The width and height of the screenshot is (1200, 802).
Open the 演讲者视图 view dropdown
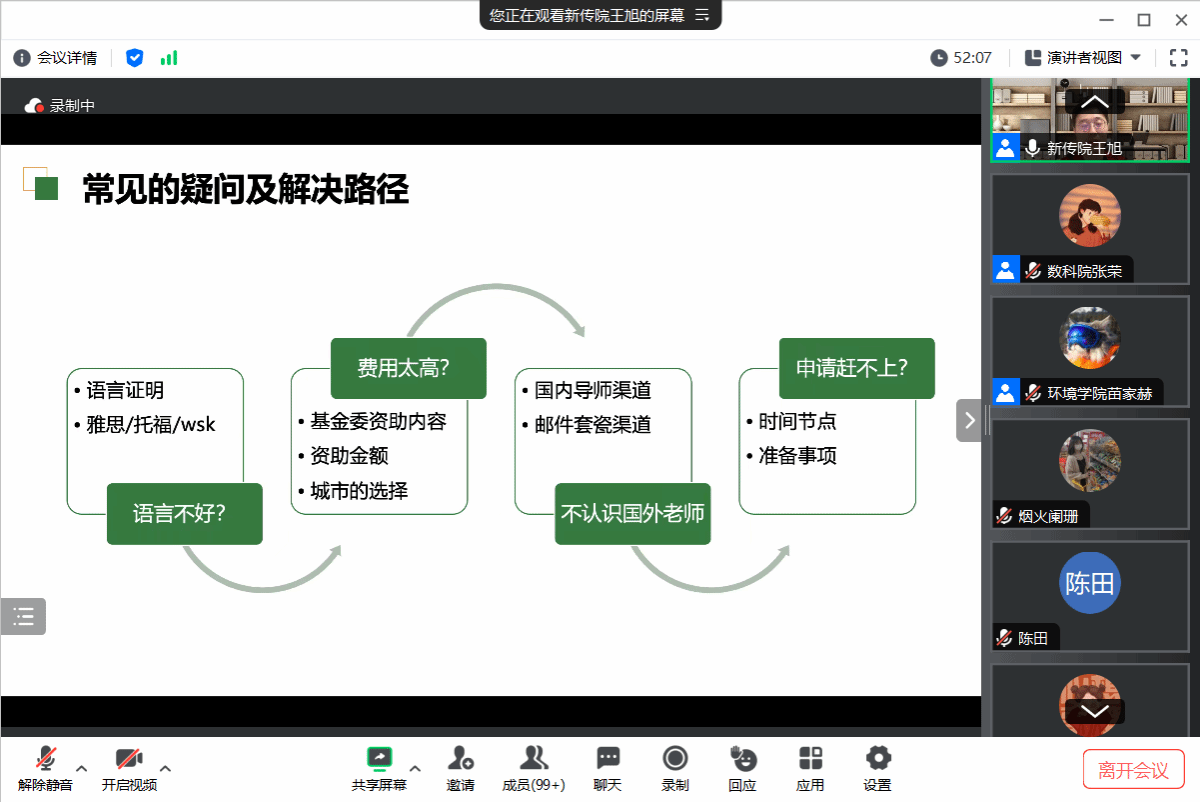(x=1084, y=58)
